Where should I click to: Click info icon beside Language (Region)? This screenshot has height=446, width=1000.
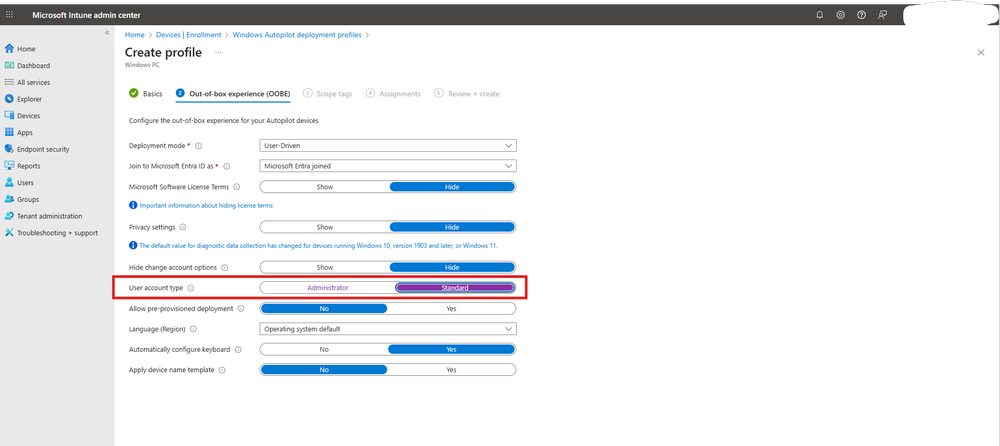193,329
